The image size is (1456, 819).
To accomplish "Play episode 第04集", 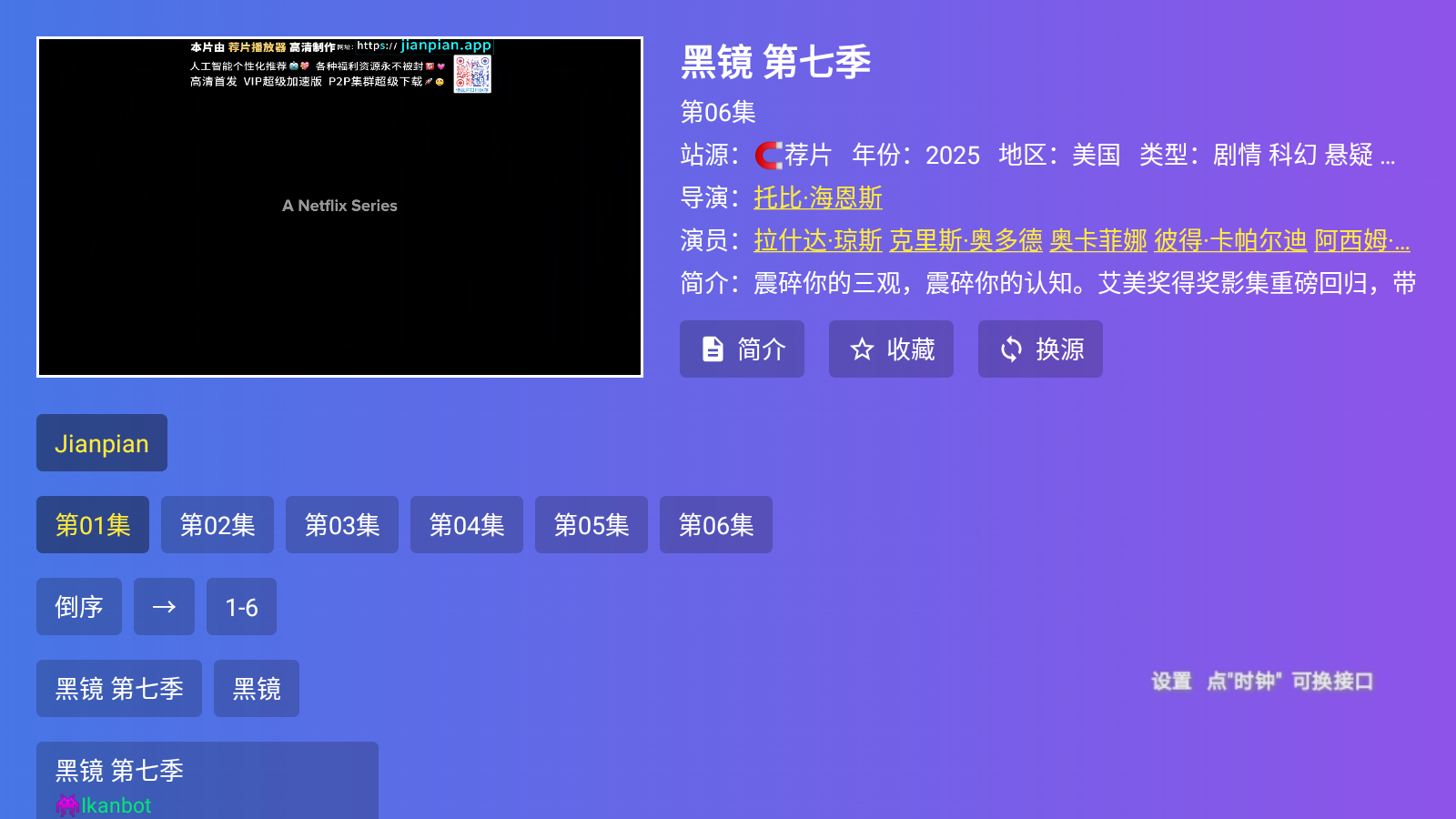I will tap(467, 525).
